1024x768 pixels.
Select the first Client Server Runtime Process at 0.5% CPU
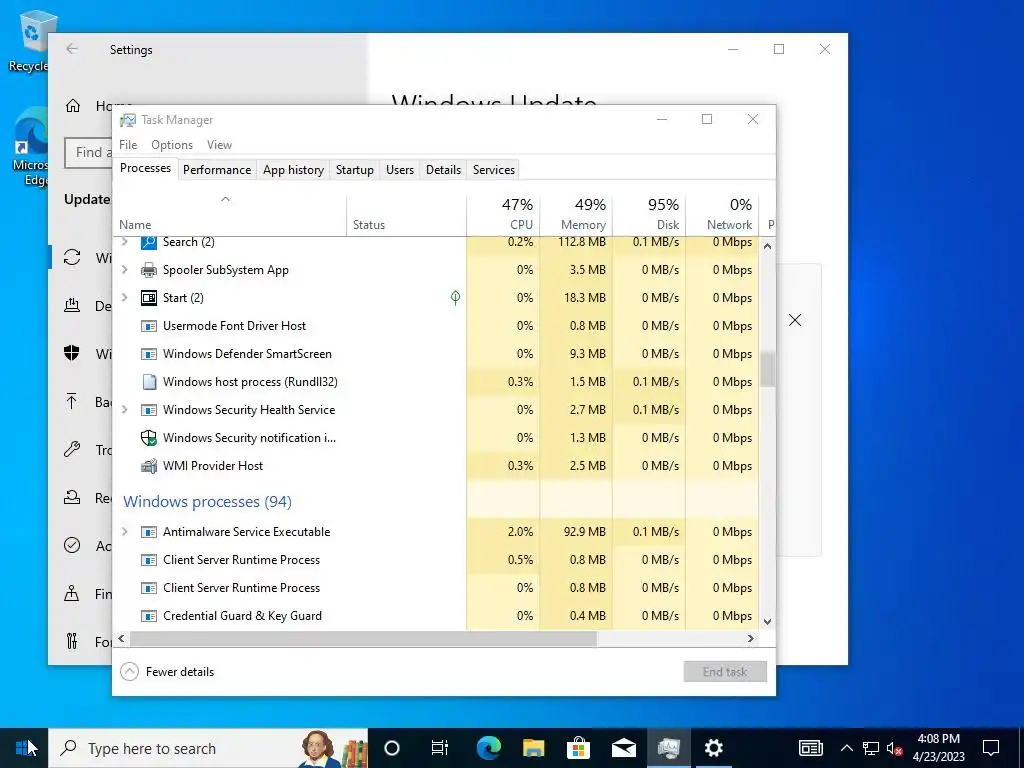(436, 560)
